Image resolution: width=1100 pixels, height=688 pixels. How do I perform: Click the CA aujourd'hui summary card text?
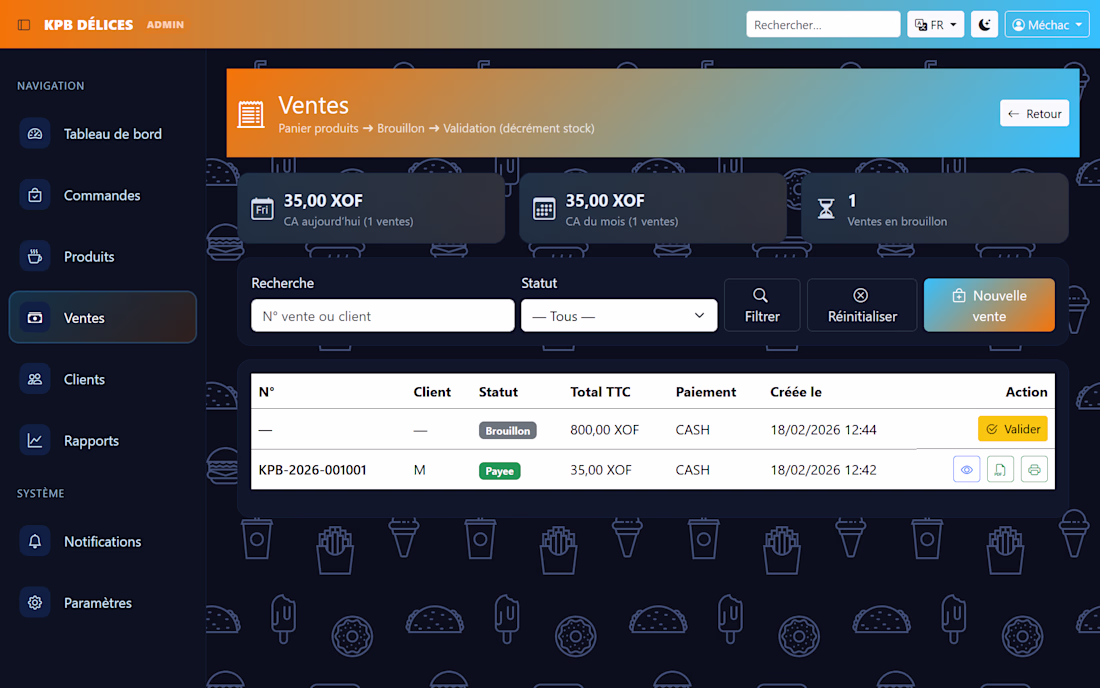(348, 221)
